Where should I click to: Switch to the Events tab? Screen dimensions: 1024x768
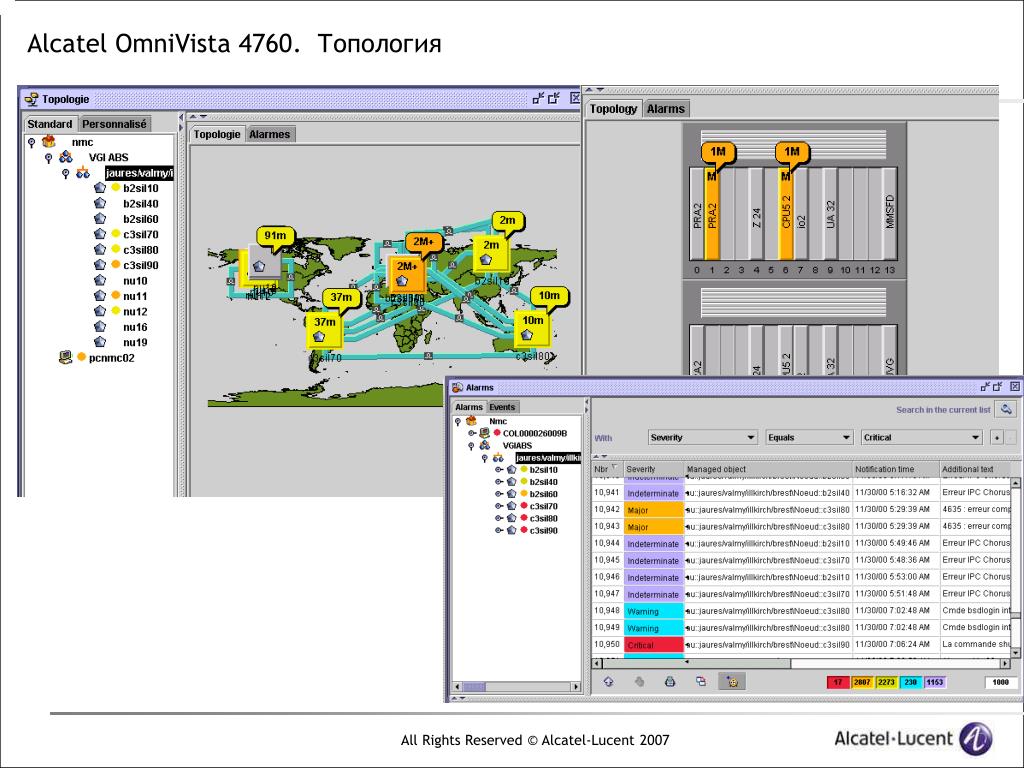tap(502, 407)
